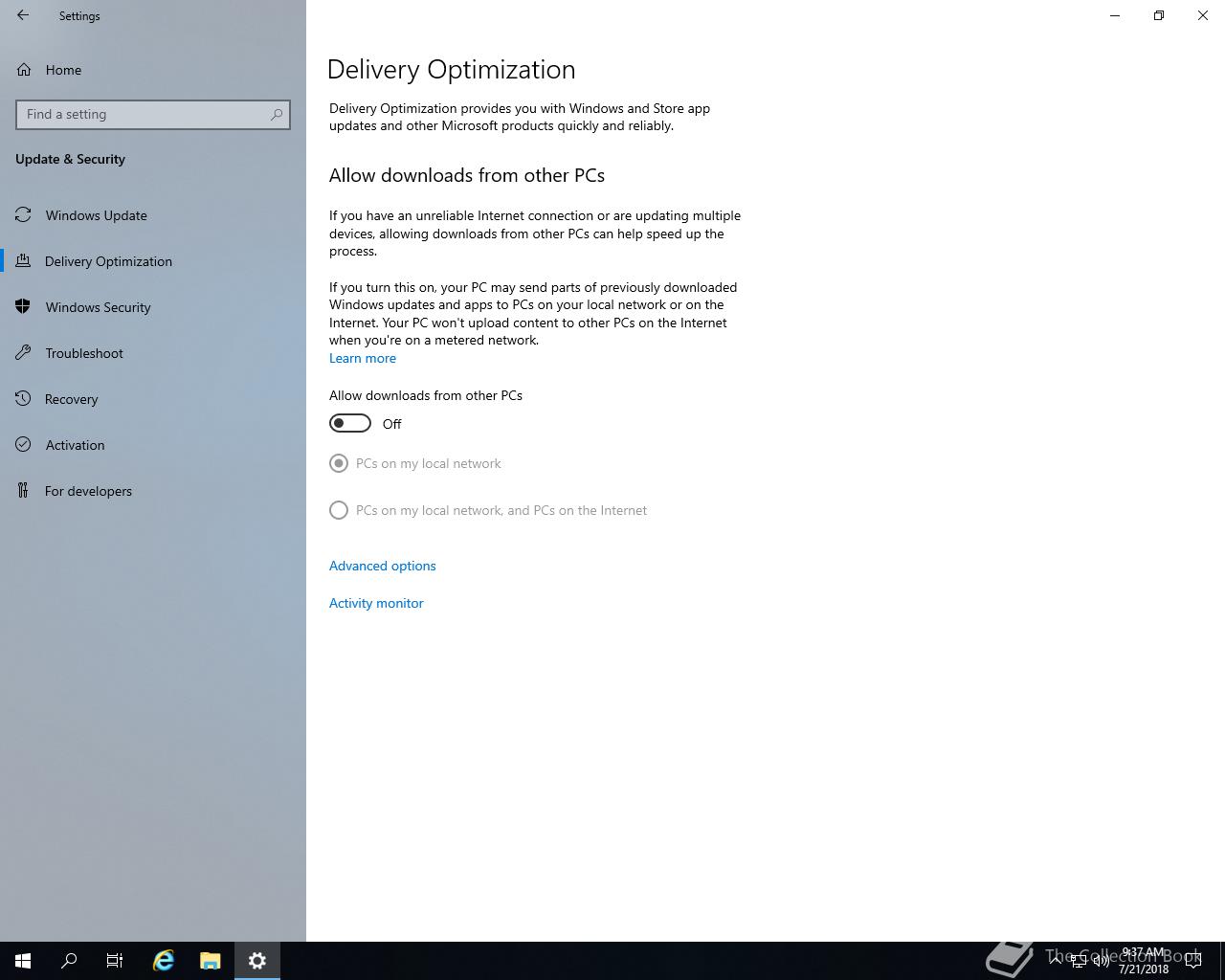This screenshot has height=980, width=1225.
Task: Click the network tray icon
Action: pyautogui.click(x=1078, y=961)
